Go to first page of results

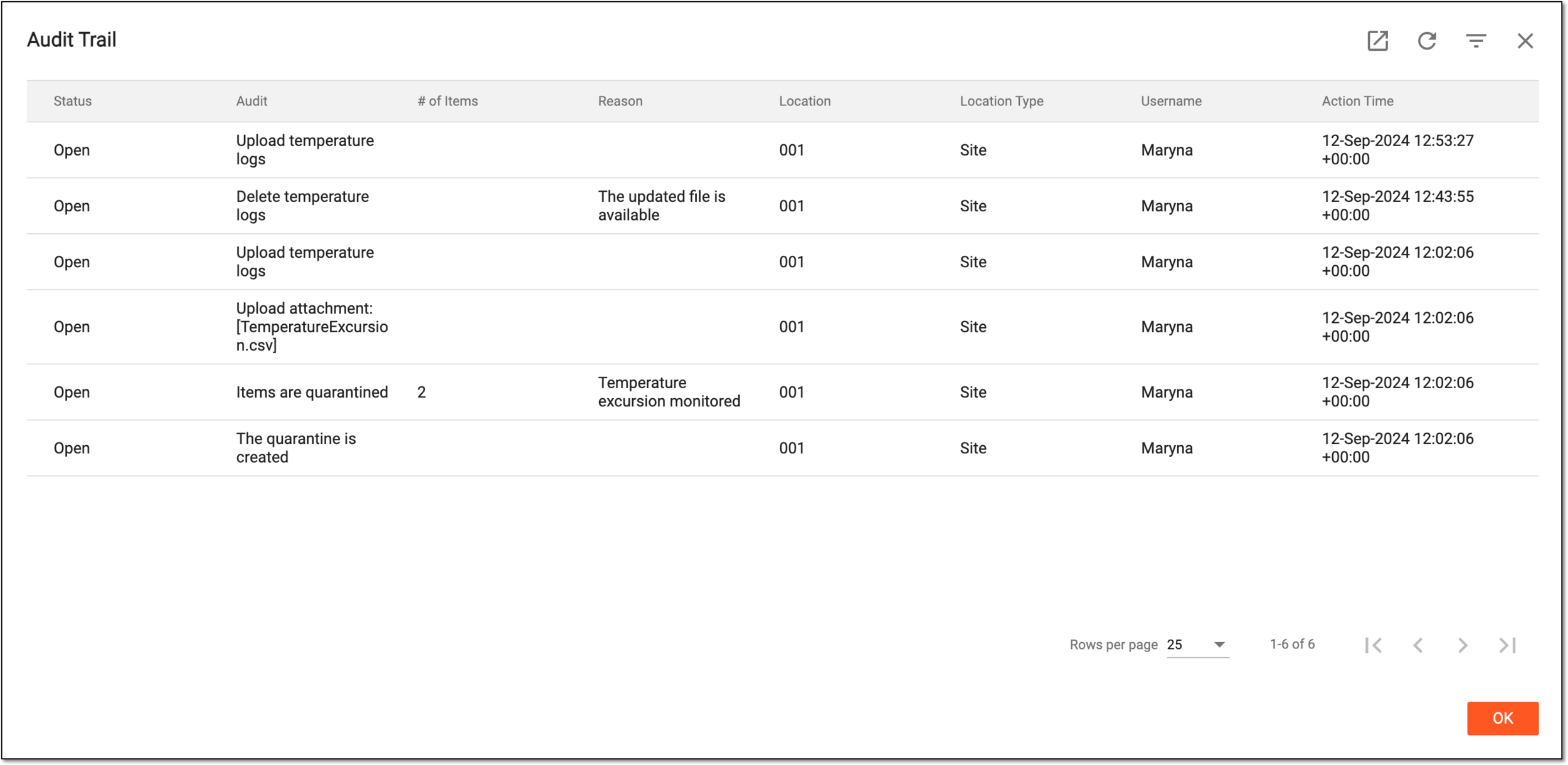pos(1374,645)
